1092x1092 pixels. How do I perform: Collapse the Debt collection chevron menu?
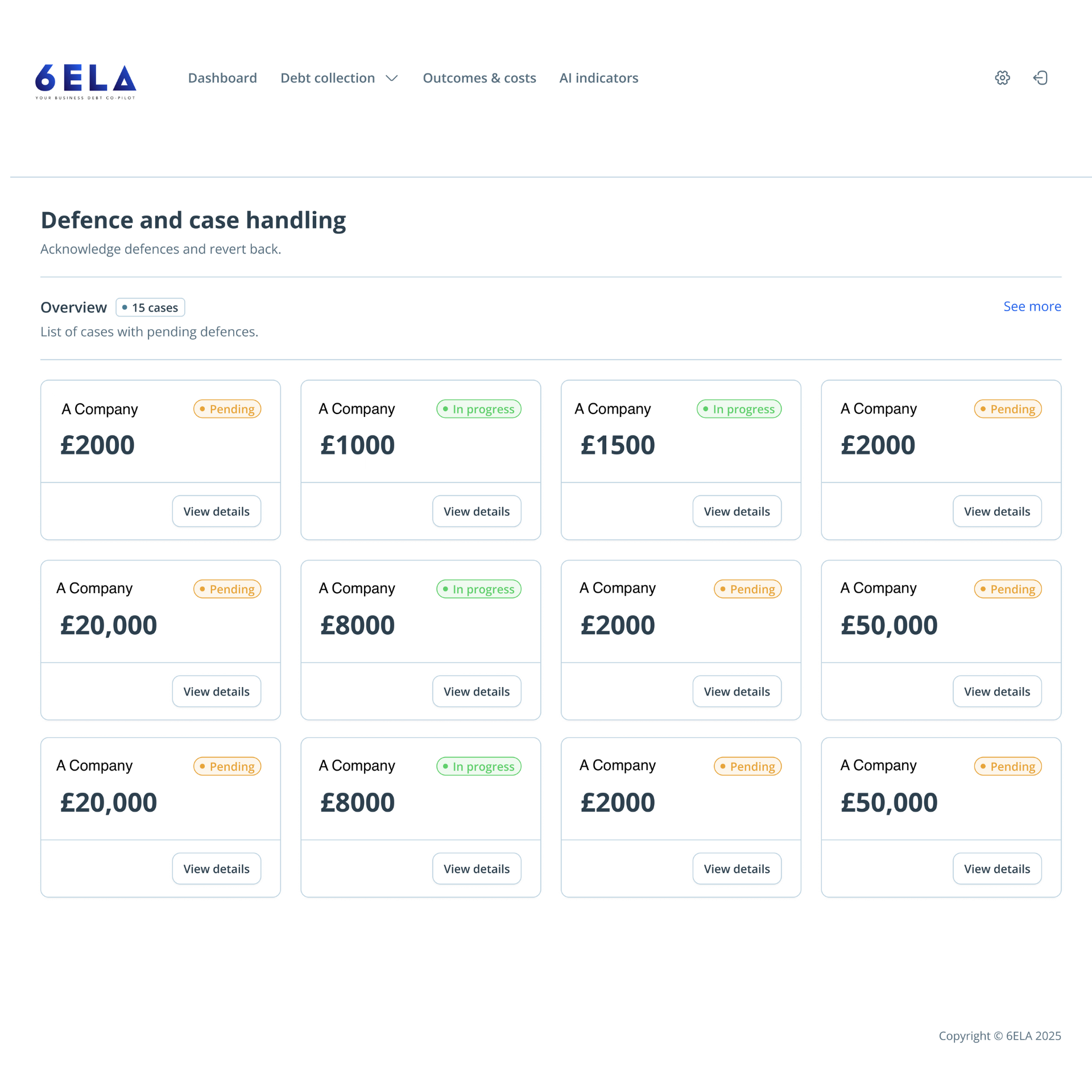click(392, 78)
